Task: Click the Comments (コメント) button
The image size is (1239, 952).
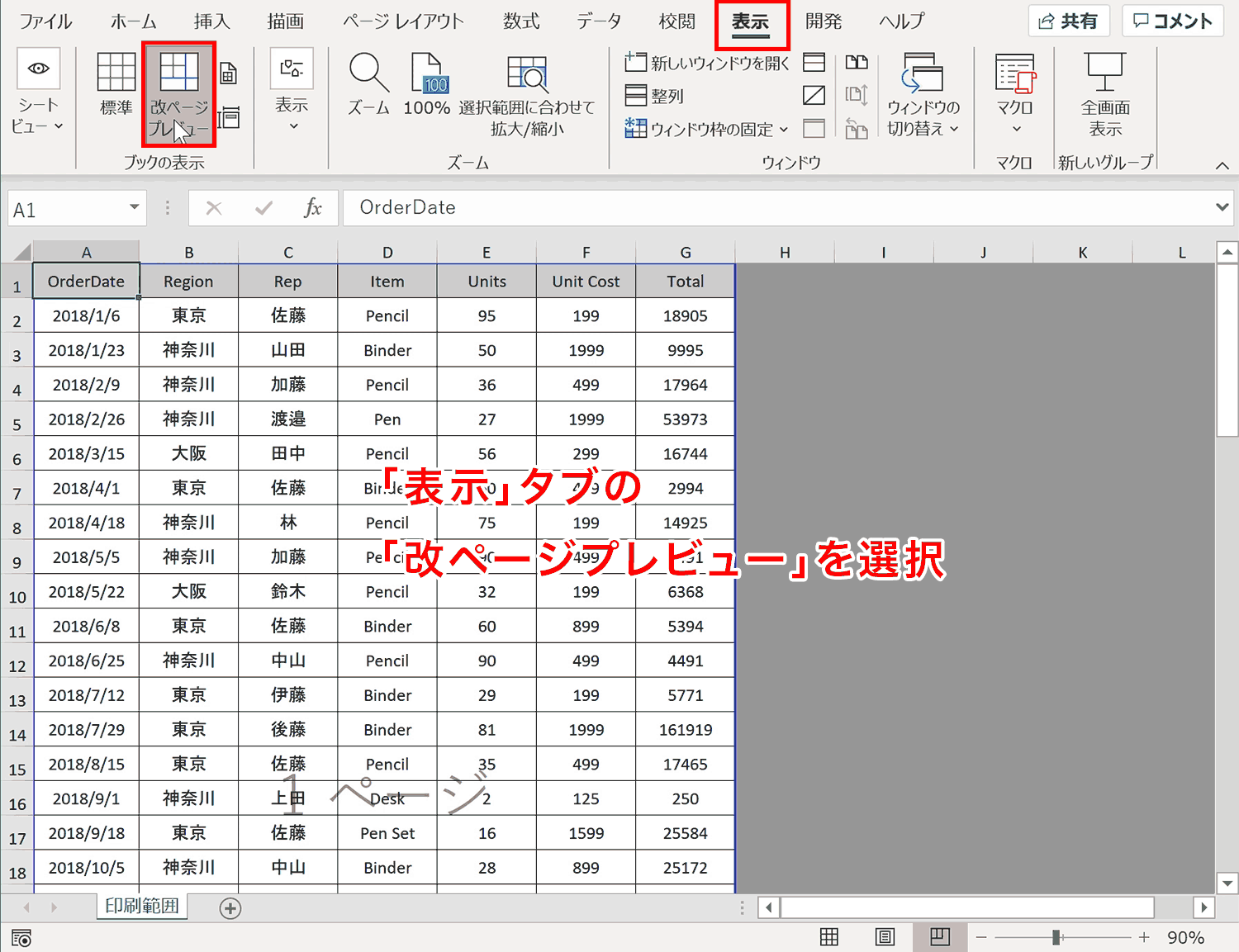Action: [x=1172, y=21]
